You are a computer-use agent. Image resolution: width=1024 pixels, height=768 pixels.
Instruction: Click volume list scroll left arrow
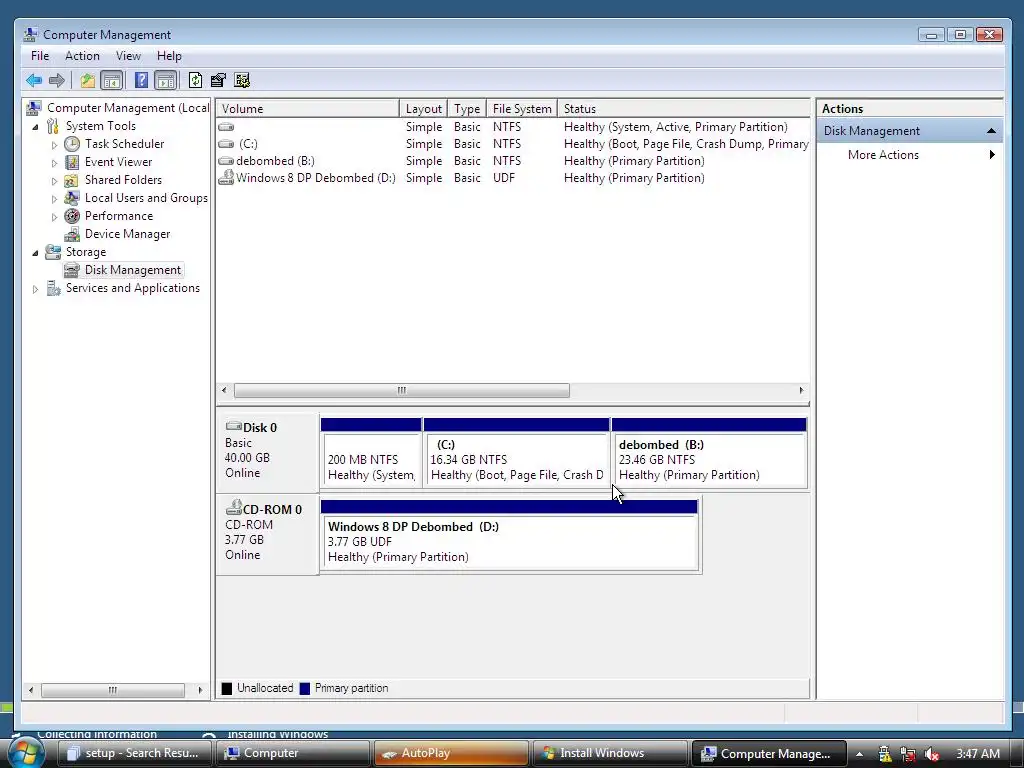[x=225, y=391]
